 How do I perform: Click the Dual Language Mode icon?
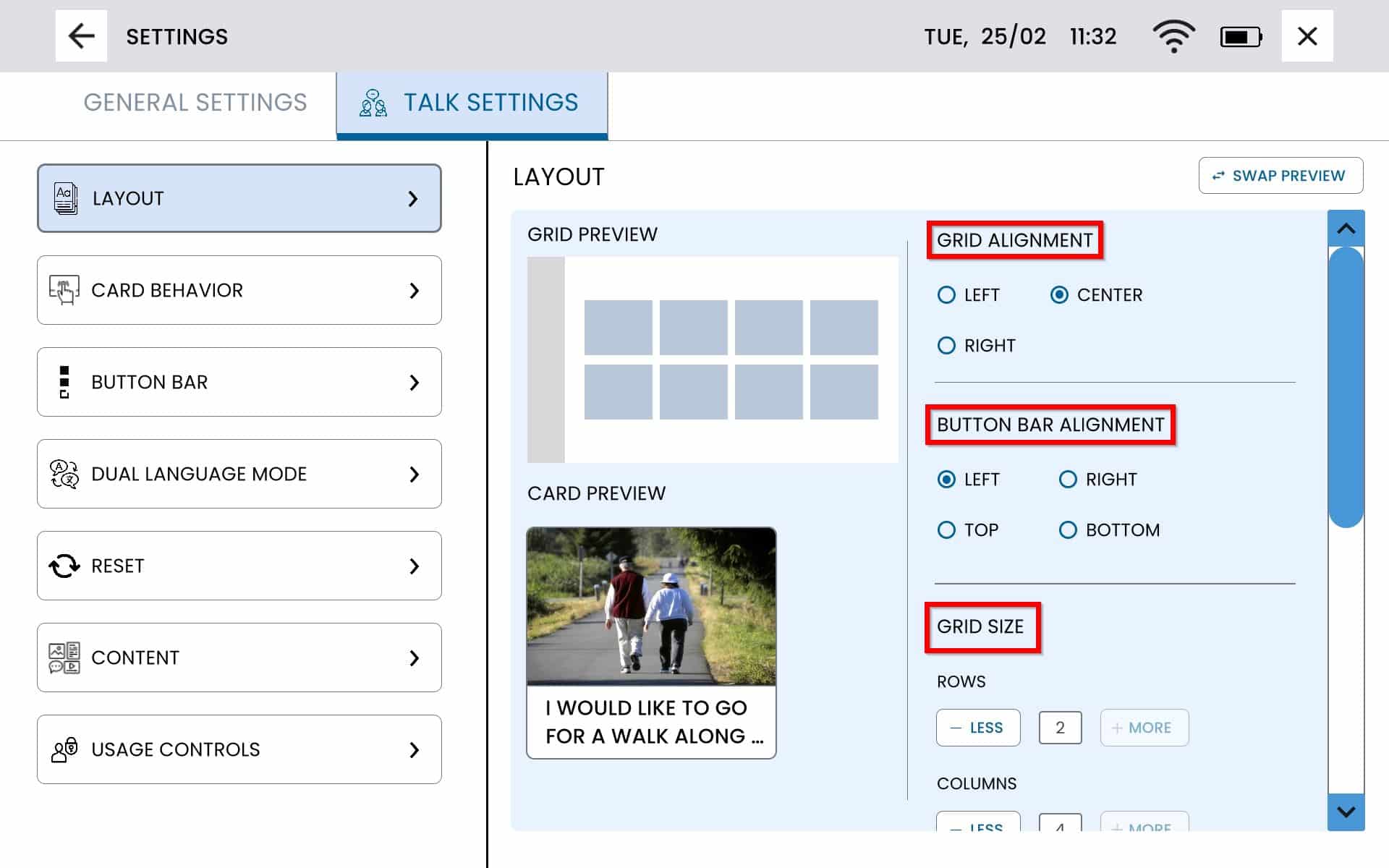[x=64, y=474]
